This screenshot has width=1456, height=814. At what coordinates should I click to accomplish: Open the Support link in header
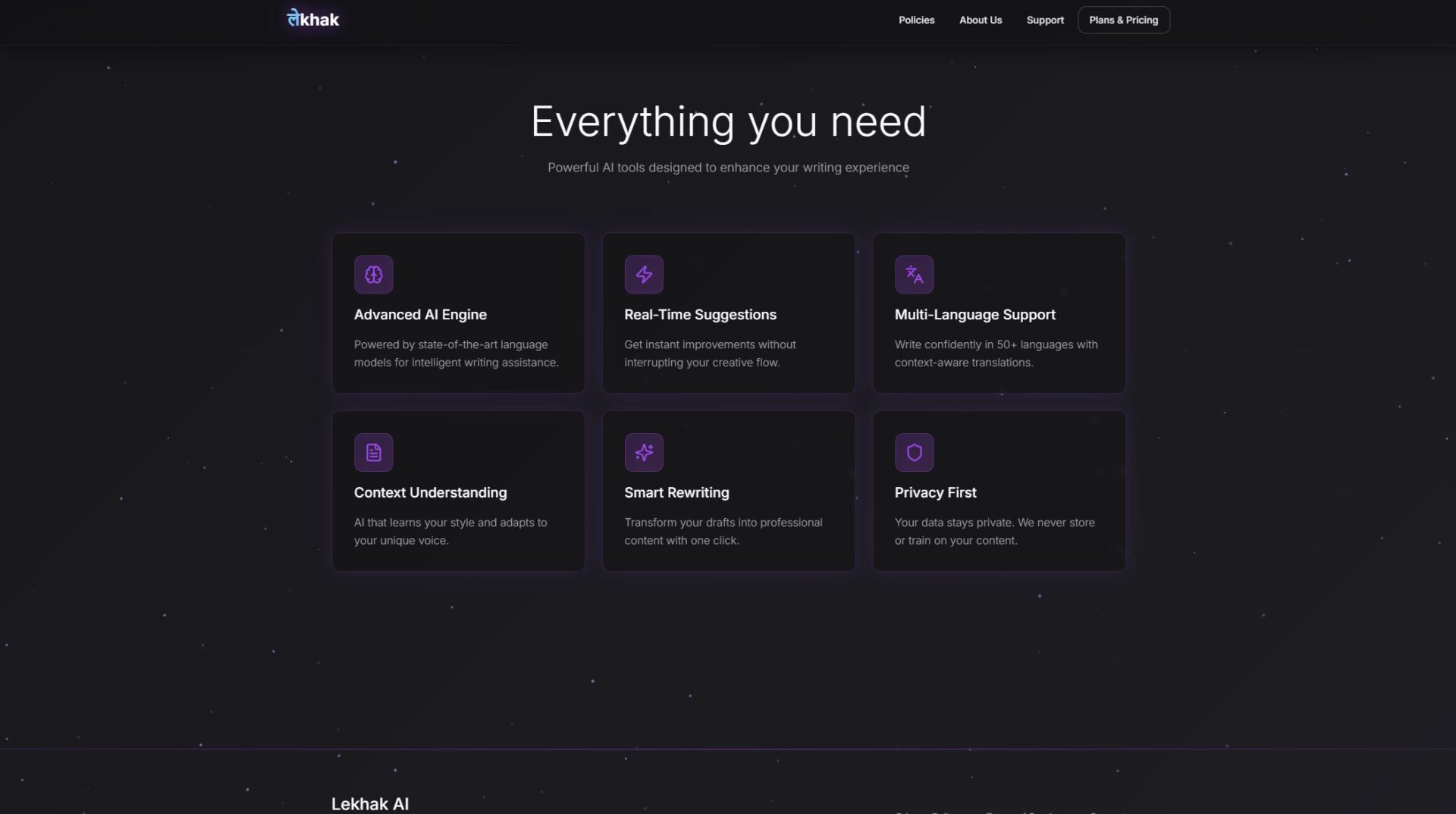tap(1044, 20)
